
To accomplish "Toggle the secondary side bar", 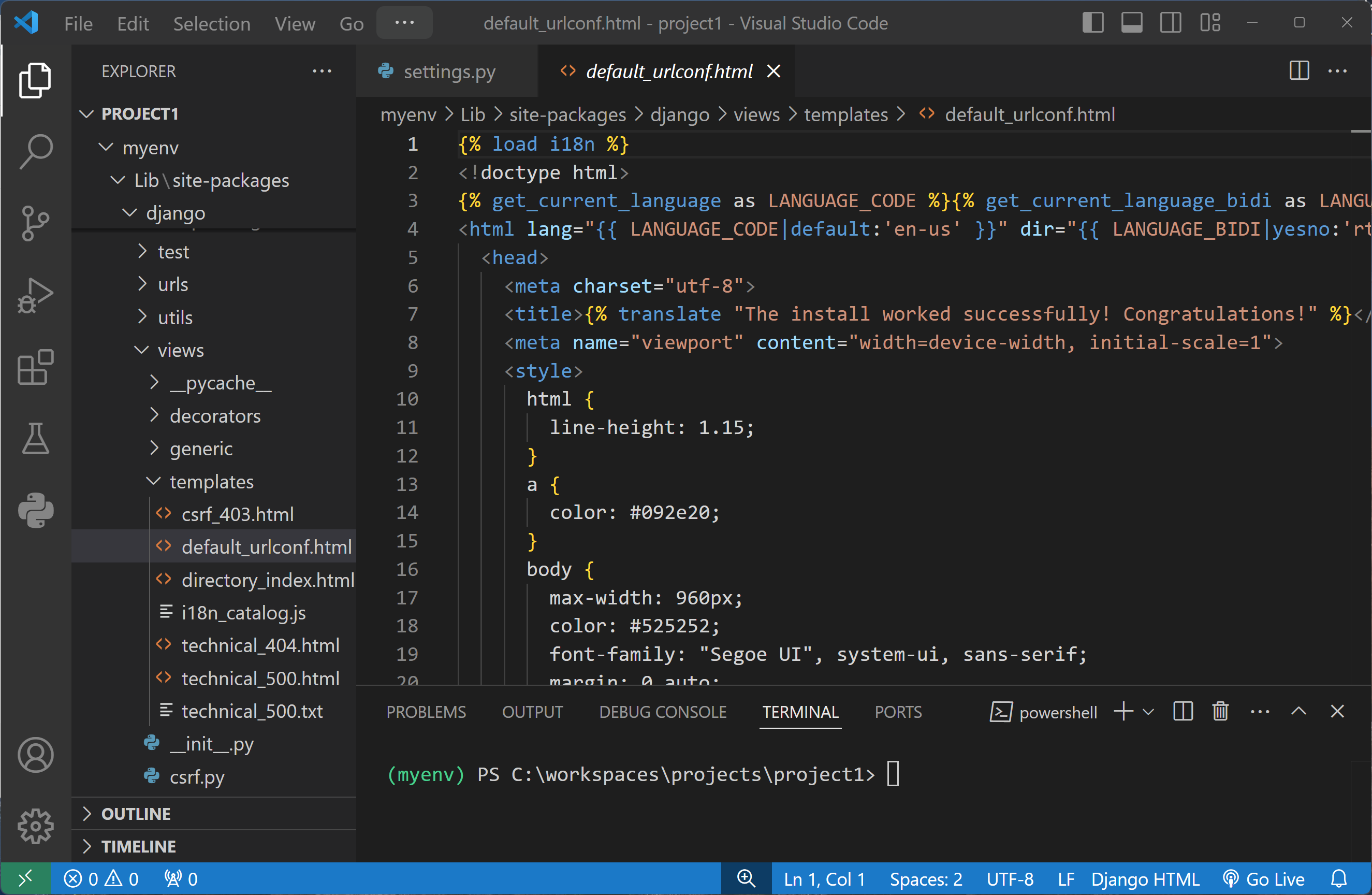I will (1171, 23).
